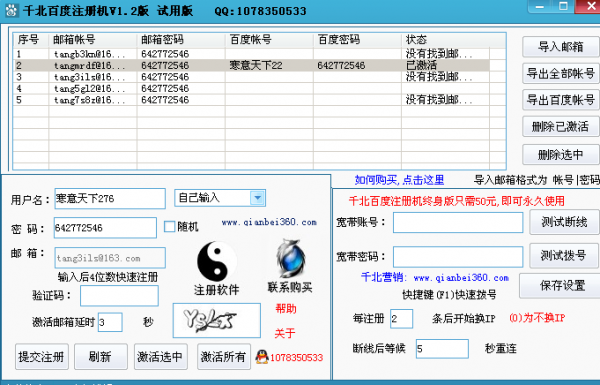The image size is (600, 385).
Task: Click 删除已激活 button
Action: pos(561,126)
